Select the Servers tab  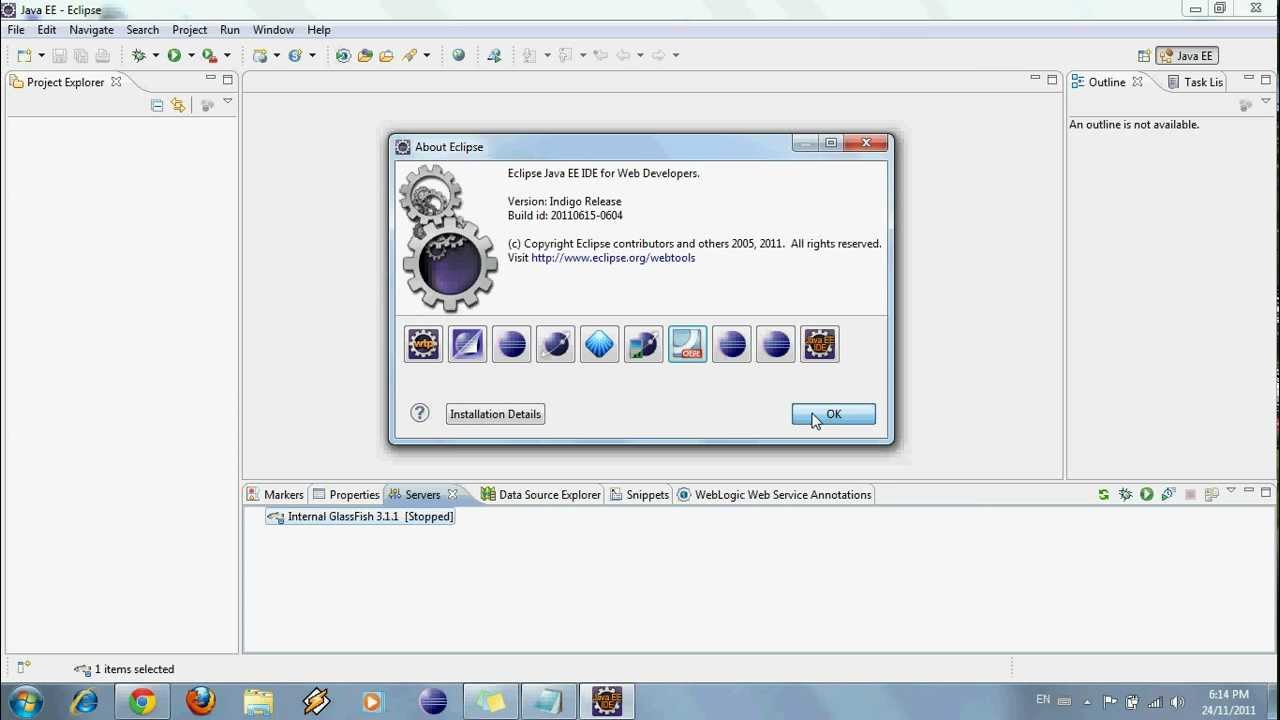pos(422,495)
